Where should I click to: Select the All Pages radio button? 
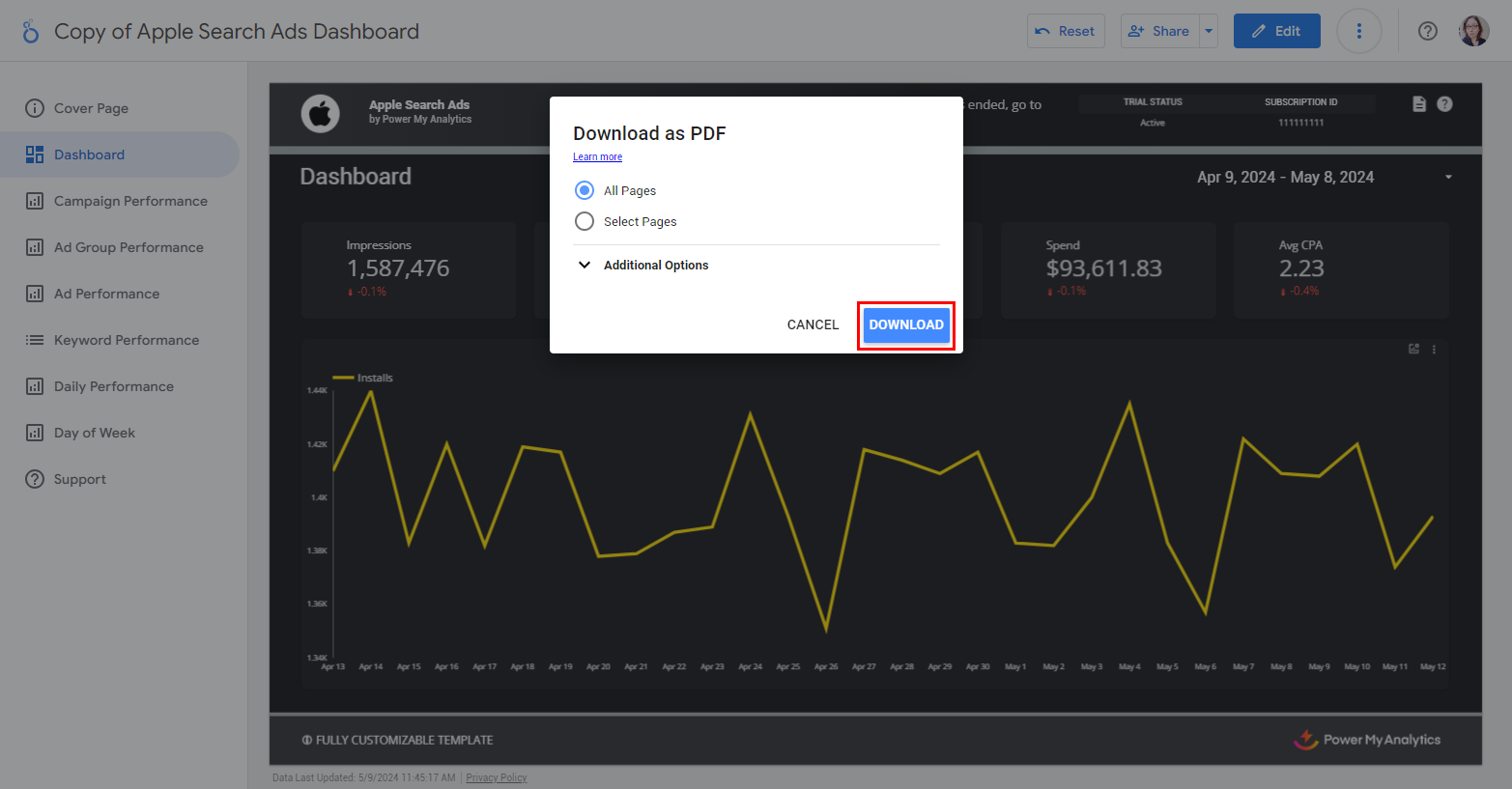coord(585,190)
